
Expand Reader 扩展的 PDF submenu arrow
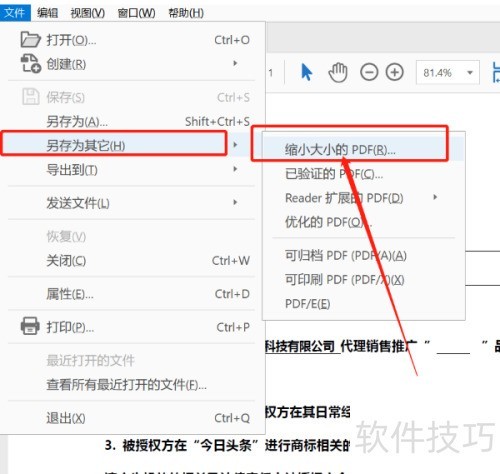pos(435,197)
